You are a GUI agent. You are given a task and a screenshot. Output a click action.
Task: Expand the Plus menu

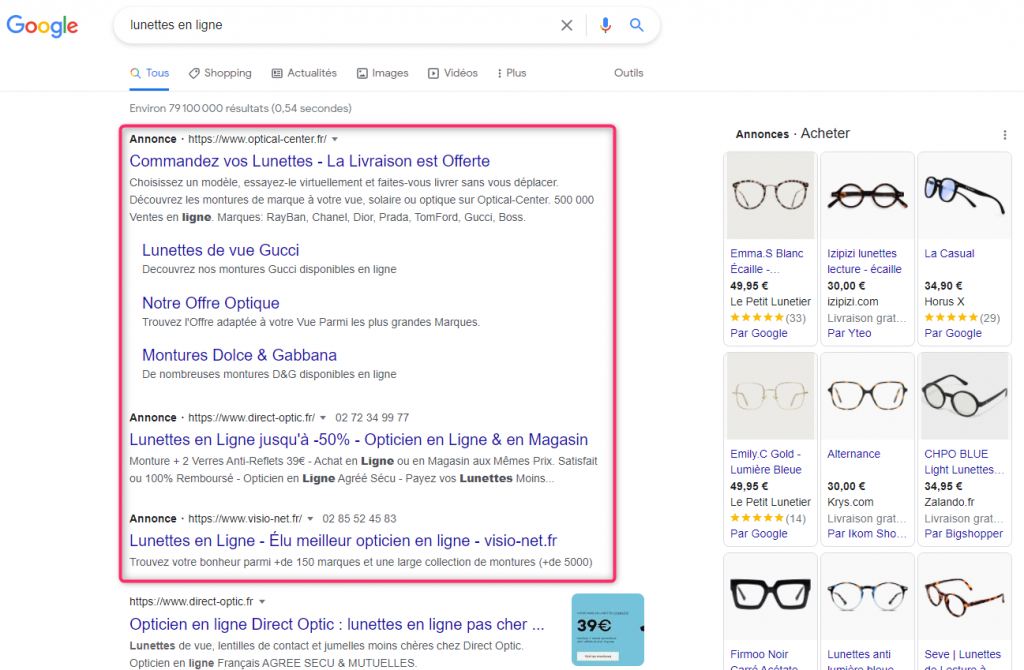click(511, 73)
